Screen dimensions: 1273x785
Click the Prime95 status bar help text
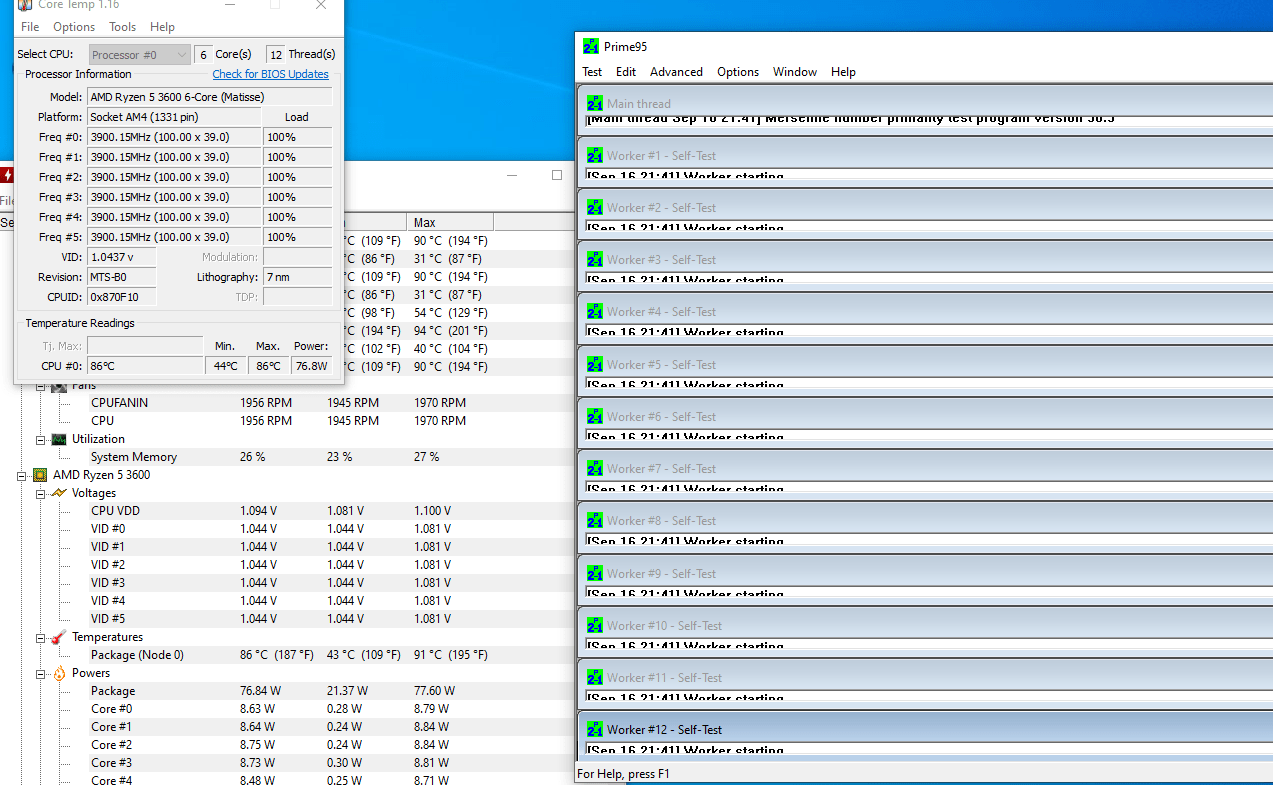tap(623, 774)
